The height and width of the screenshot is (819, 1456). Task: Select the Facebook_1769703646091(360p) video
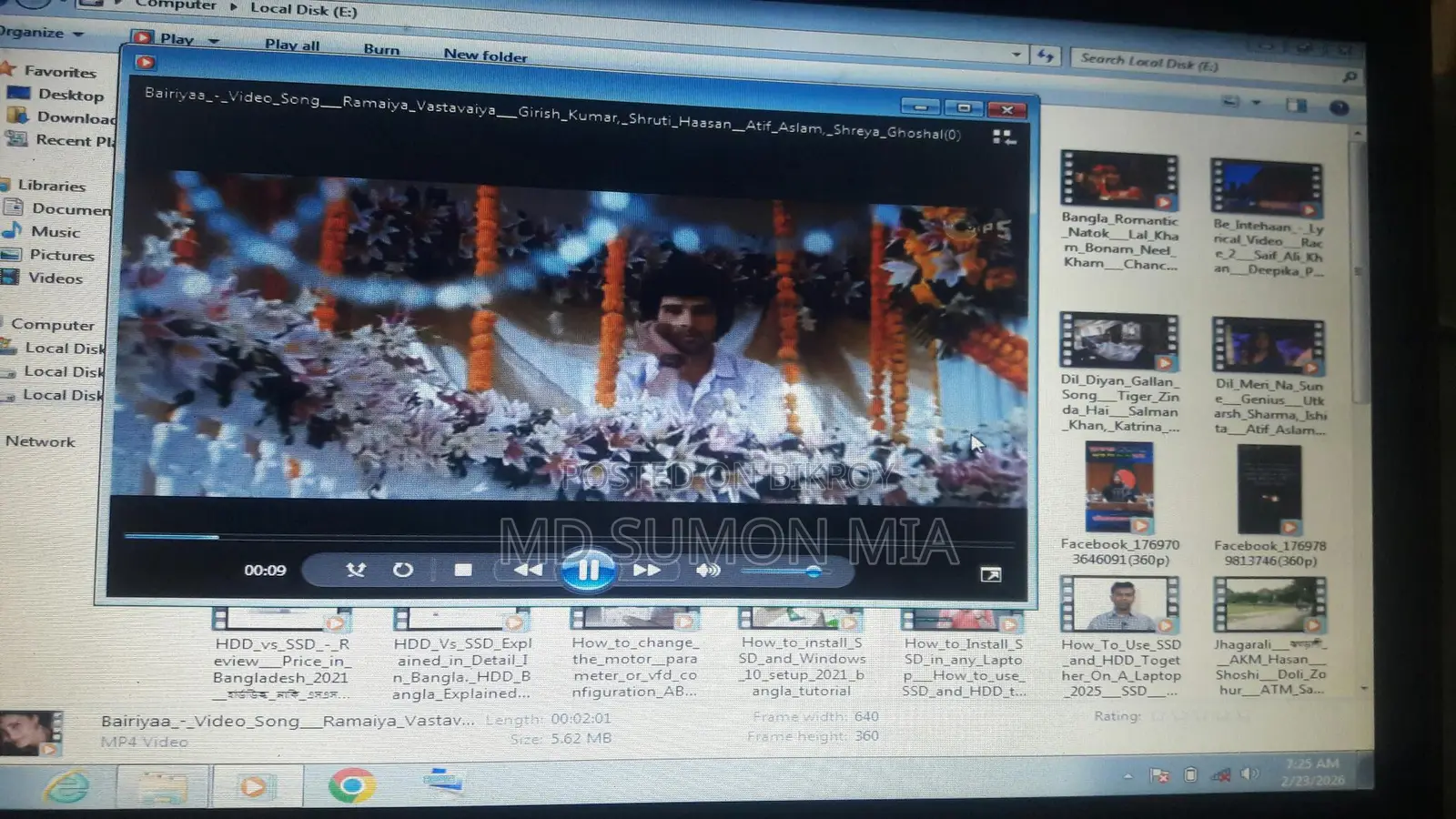[x=1119, y=506]
